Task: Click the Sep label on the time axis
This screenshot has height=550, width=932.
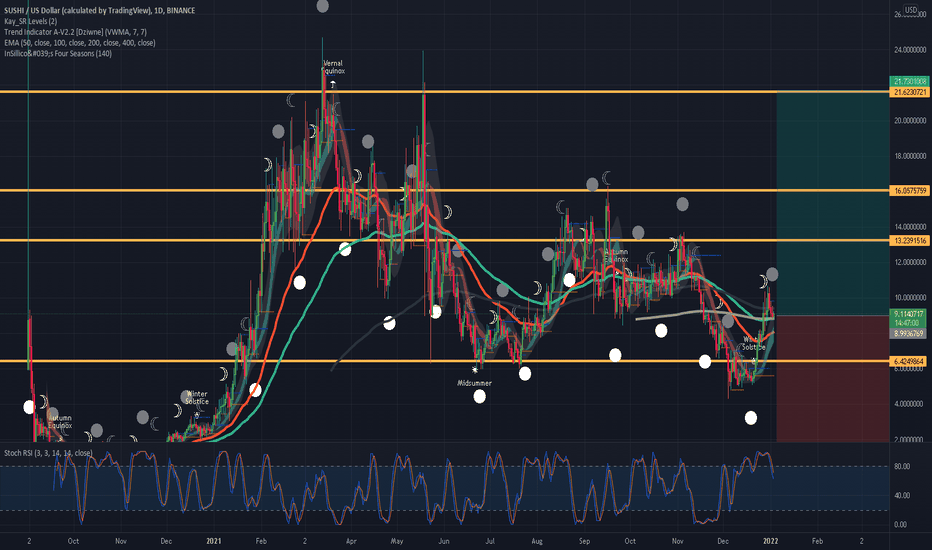Action: coord(584,541)
